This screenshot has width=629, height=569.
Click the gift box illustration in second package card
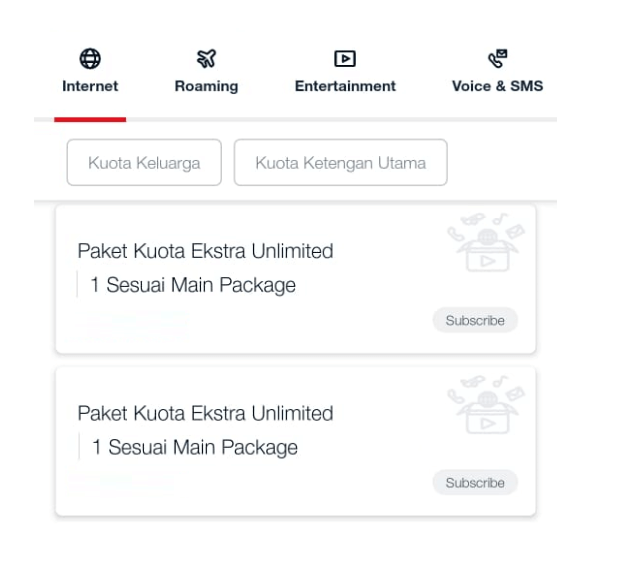(486, 405)
